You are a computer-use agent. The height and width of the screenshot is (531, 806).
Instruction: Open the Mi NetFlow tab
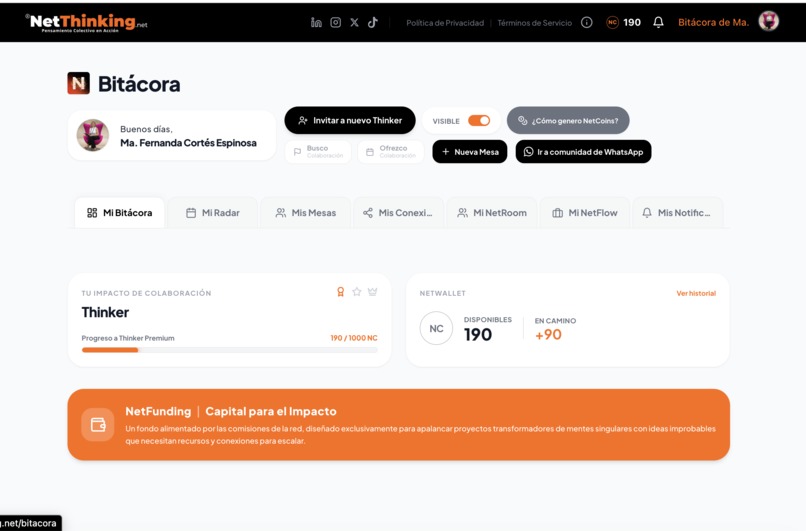[584, 213]
